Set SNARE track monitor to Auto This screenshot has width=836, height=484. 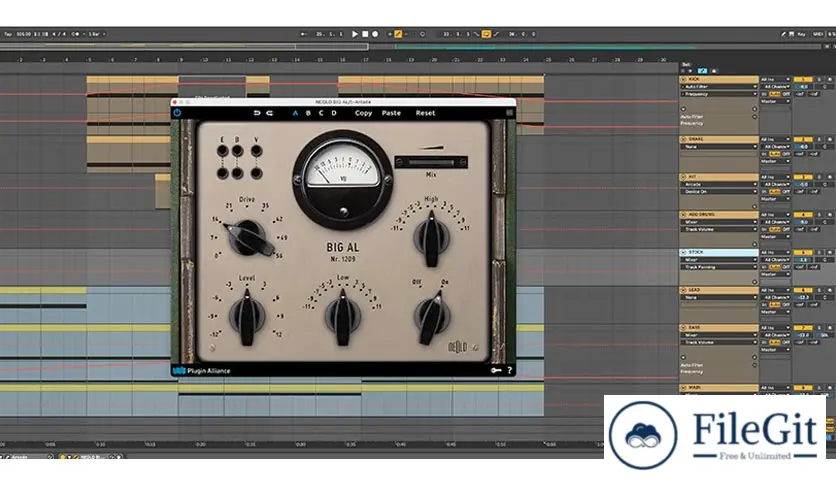[x=775, y=154]
